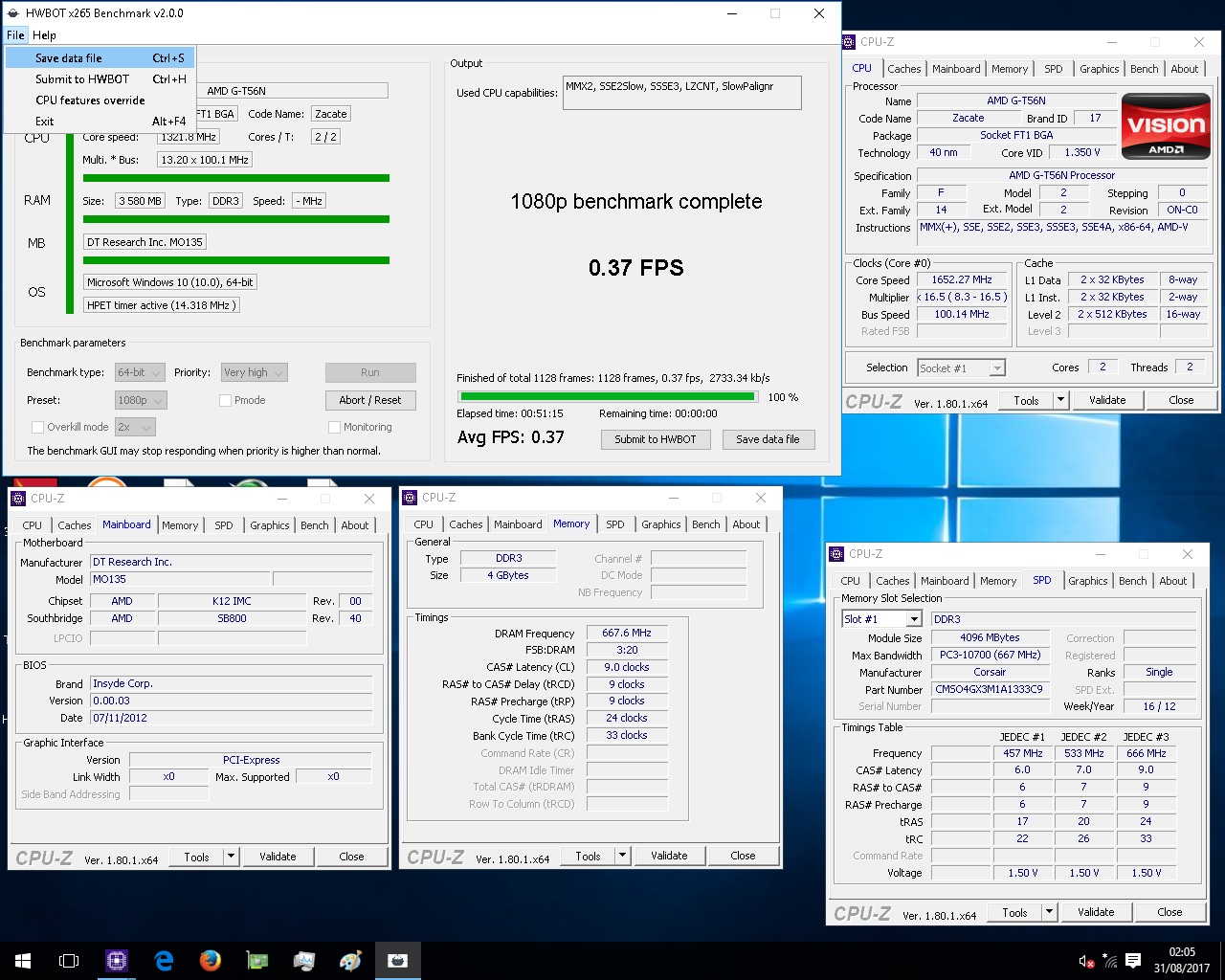The width and height of the screenshot is (1225, 980).
Task: Click Max Bandwidth PC3-10700 value
Action: 990,656
